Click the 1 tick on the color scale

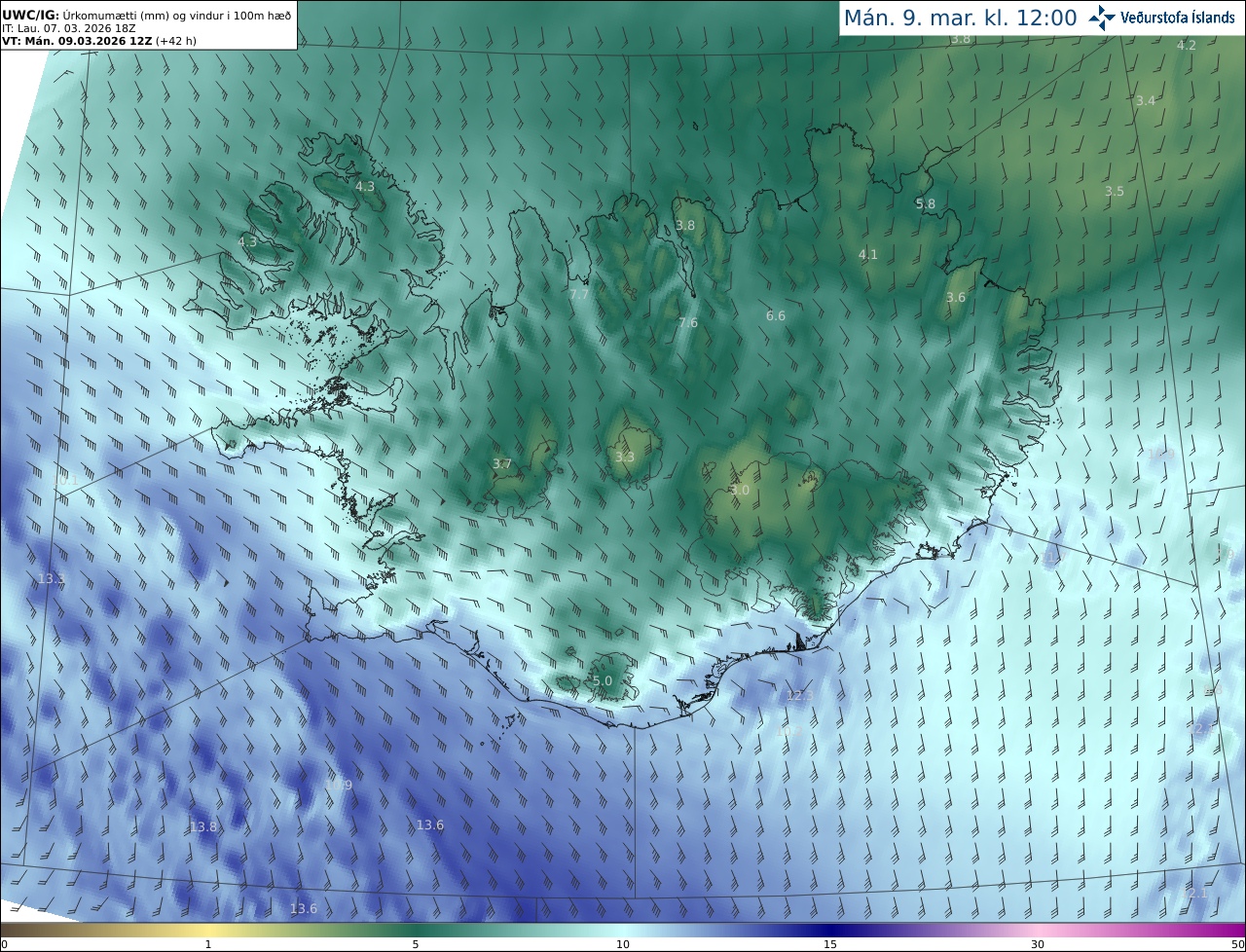[207, 944]
